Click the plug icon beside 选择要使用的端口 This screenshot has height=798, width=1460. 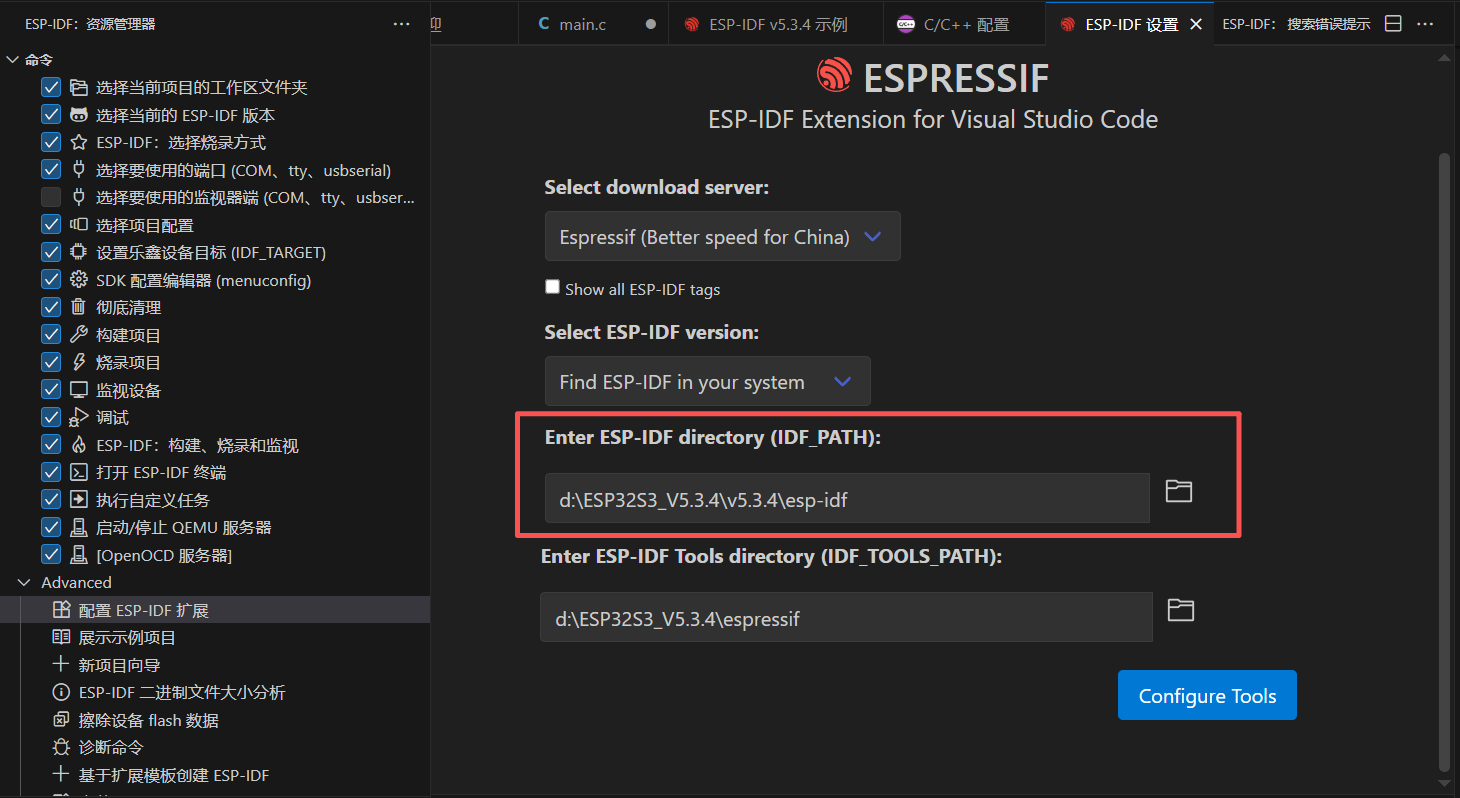tap(78, 170)
